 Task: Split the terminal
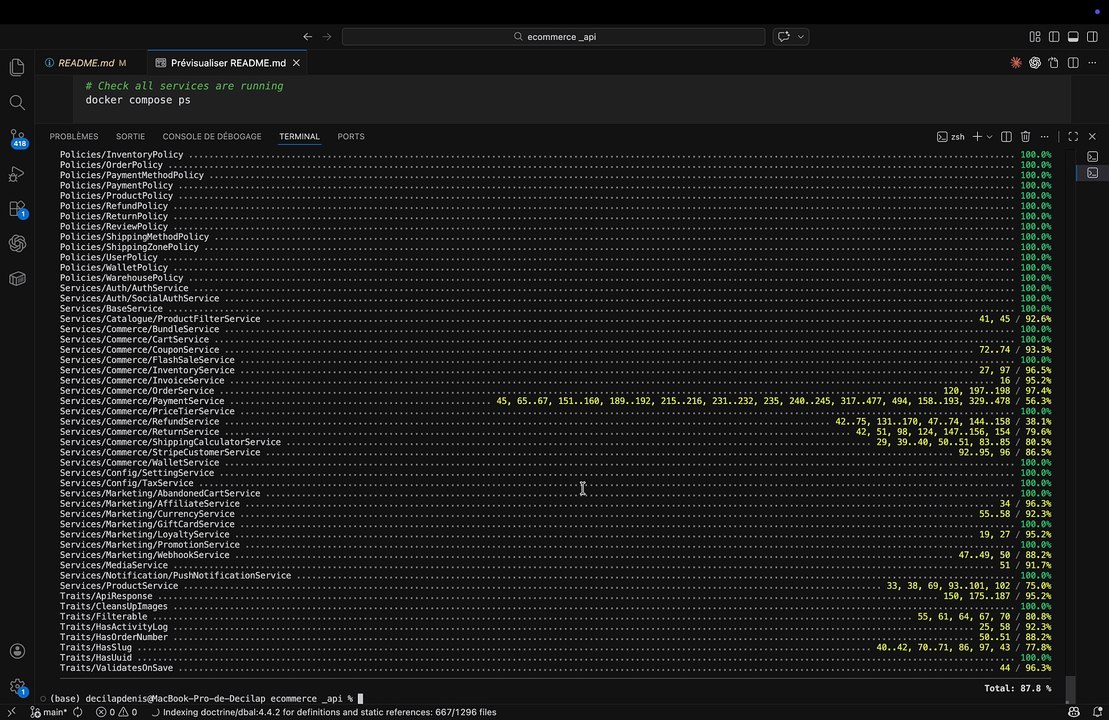[1006, 137]
